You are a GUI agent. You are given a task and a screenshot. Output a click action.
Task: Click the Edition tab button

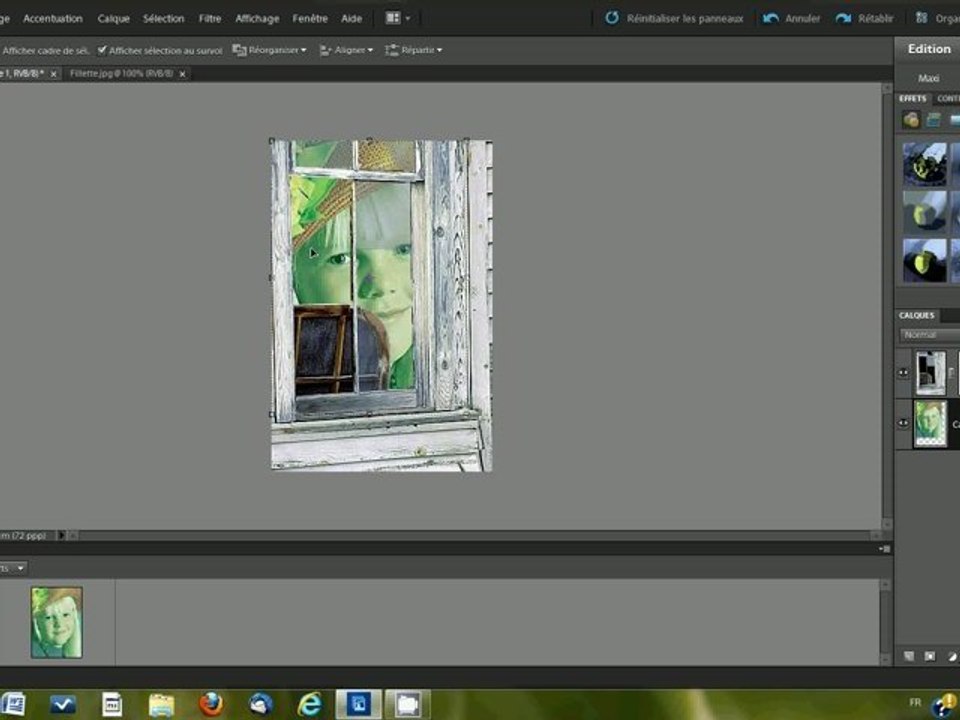coord(928,49)
